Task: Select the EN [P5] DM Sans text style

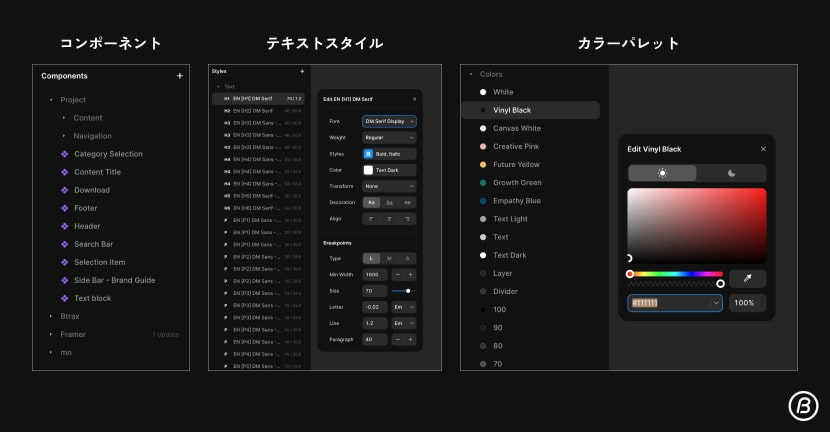Action: pyautogui.click(x=258, y=366)
